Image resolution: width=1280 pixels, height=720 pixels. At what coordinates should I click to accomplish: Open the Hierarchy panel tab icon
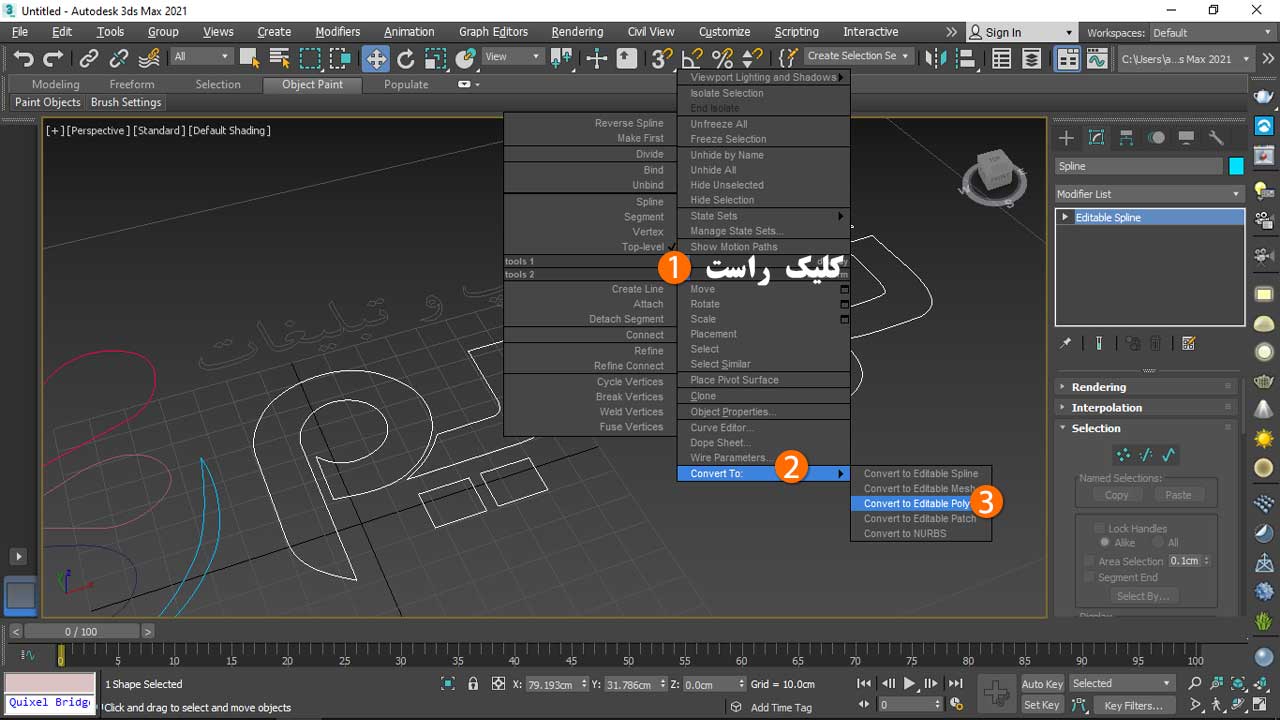tap(1126, 138)
